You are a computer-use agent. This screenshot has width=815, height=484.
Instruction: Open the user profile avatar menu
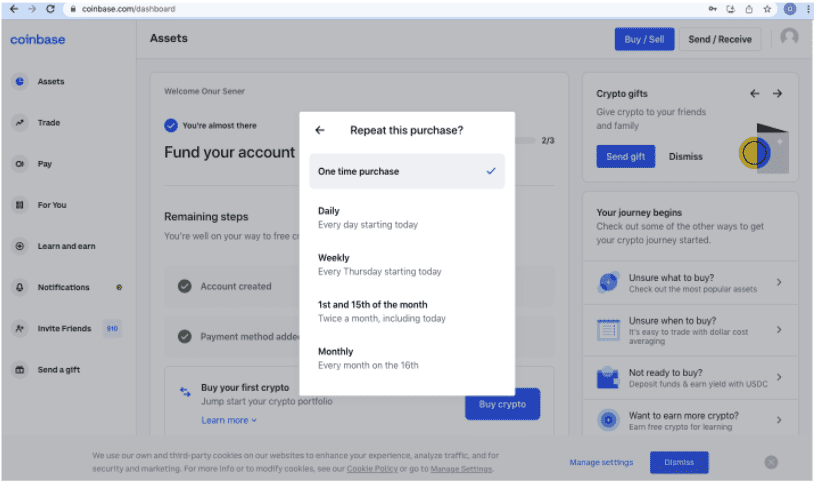pos(789,37)
